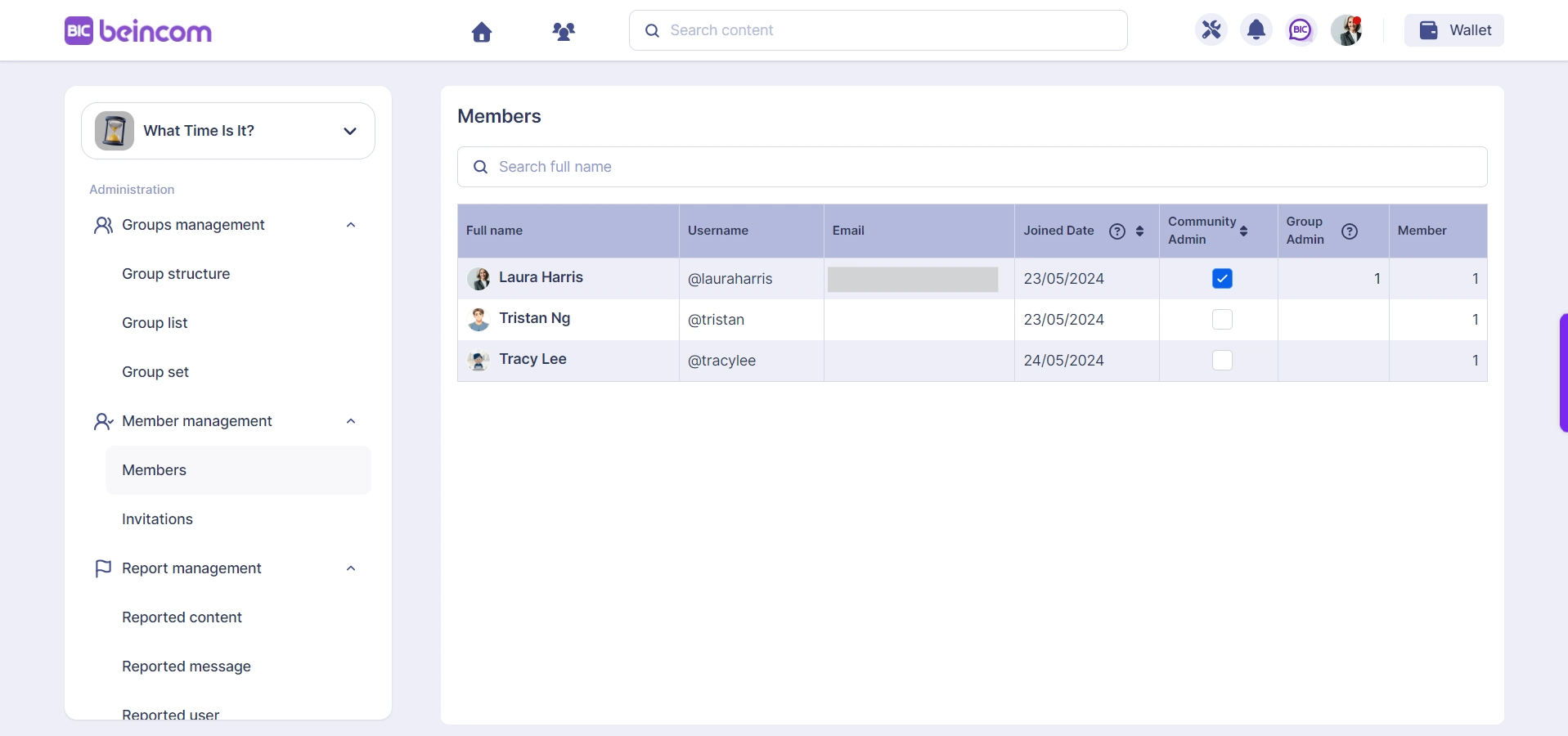This screenshot has width=1568, height=736.
Task: Open Group set page
Action: click(155, 372)
